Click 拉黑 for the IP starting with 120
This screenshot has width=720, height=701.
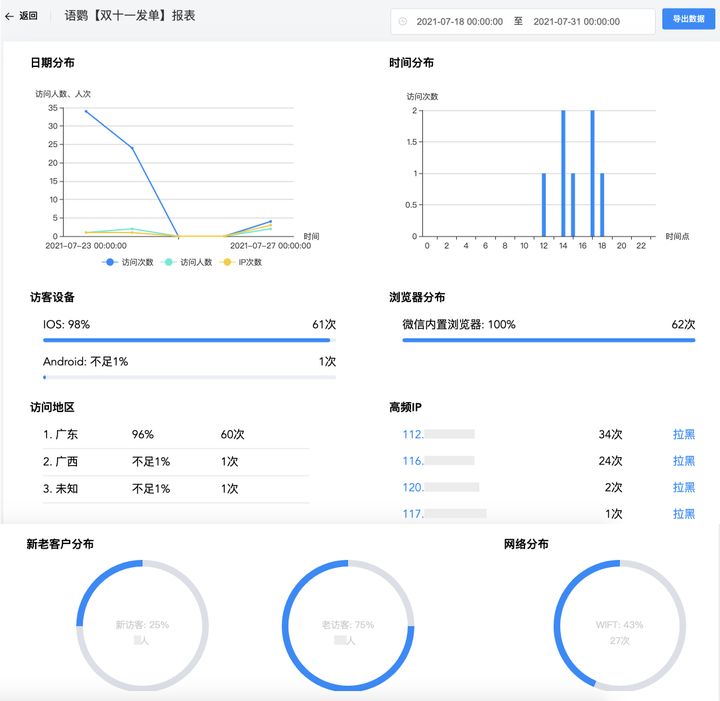[683, 487]
